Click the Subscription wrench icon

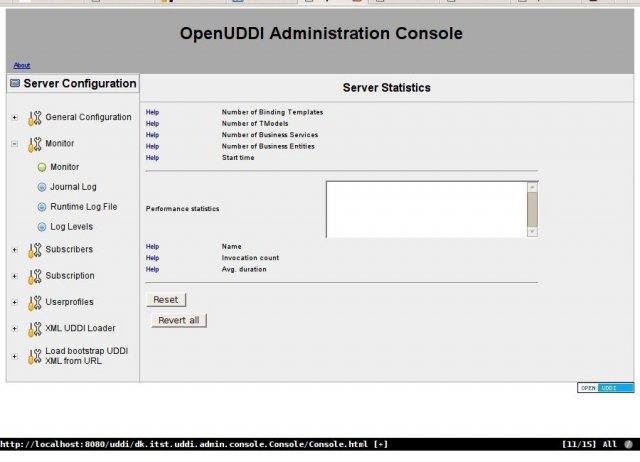pos(35,277)
